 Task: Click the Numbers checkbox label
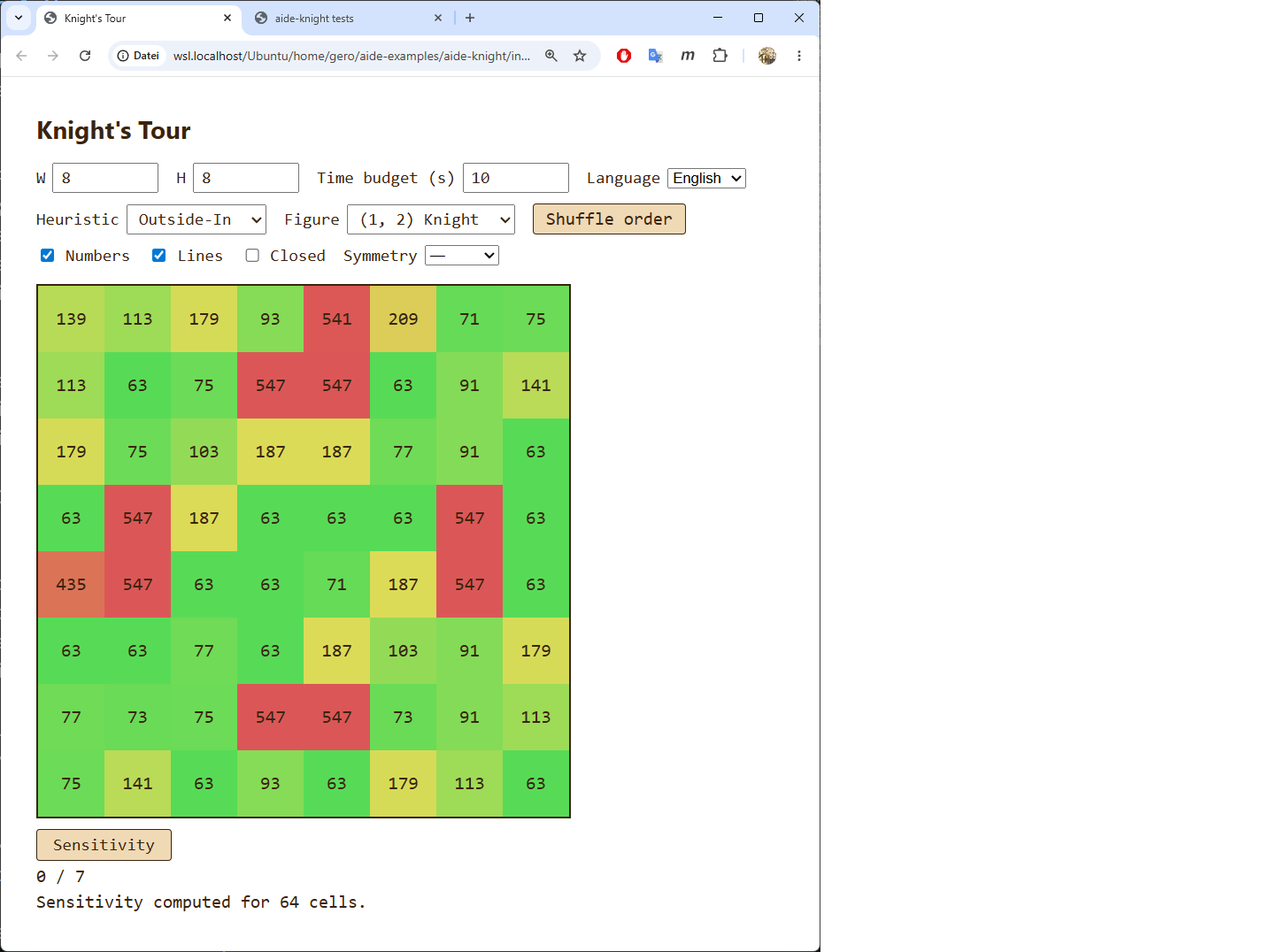[97, 256]
